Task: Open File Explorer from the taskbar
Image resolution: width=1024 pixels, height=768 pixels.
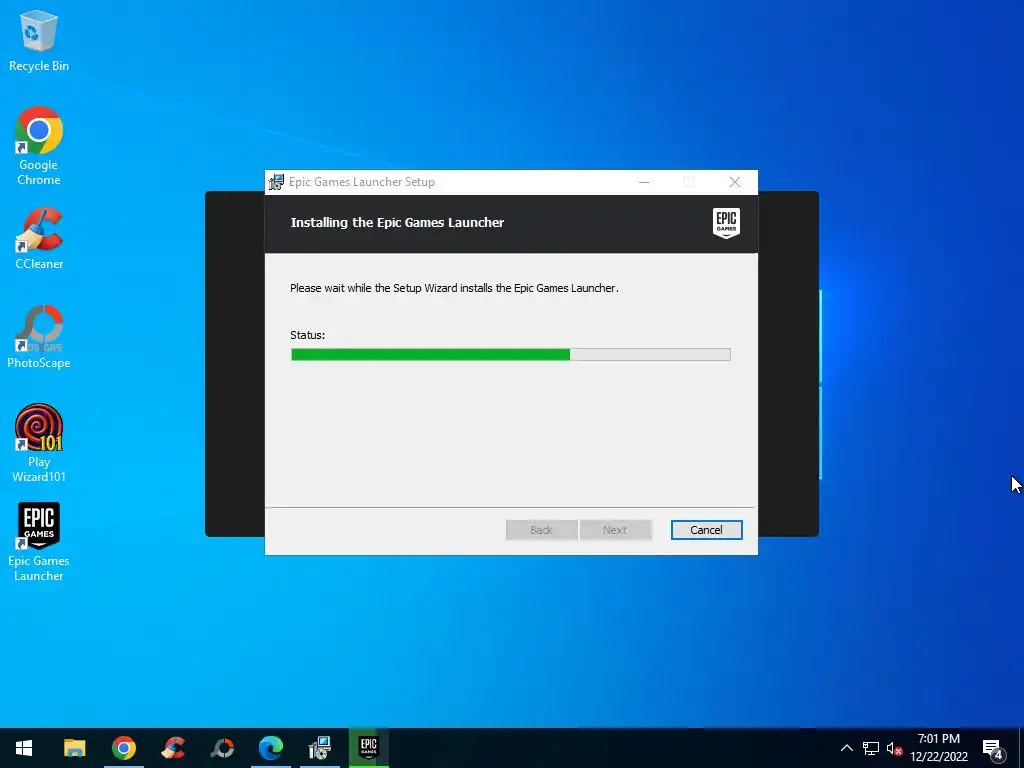Action: pyautogui.click(x=74, y=748)
